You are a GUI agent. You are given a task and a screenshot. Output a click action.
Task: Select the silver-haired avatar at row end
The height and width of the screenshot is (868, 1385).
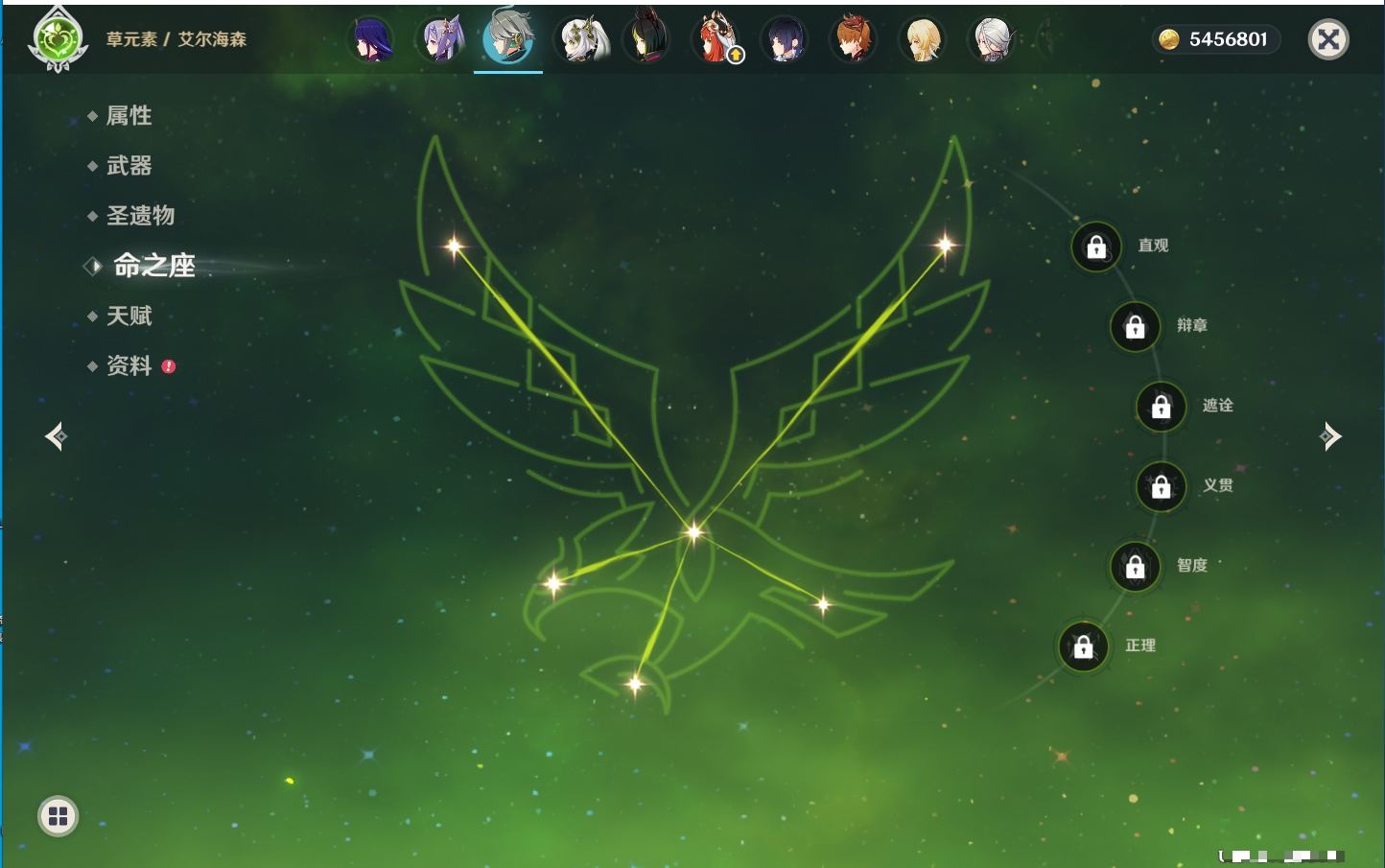click(992, 40)
